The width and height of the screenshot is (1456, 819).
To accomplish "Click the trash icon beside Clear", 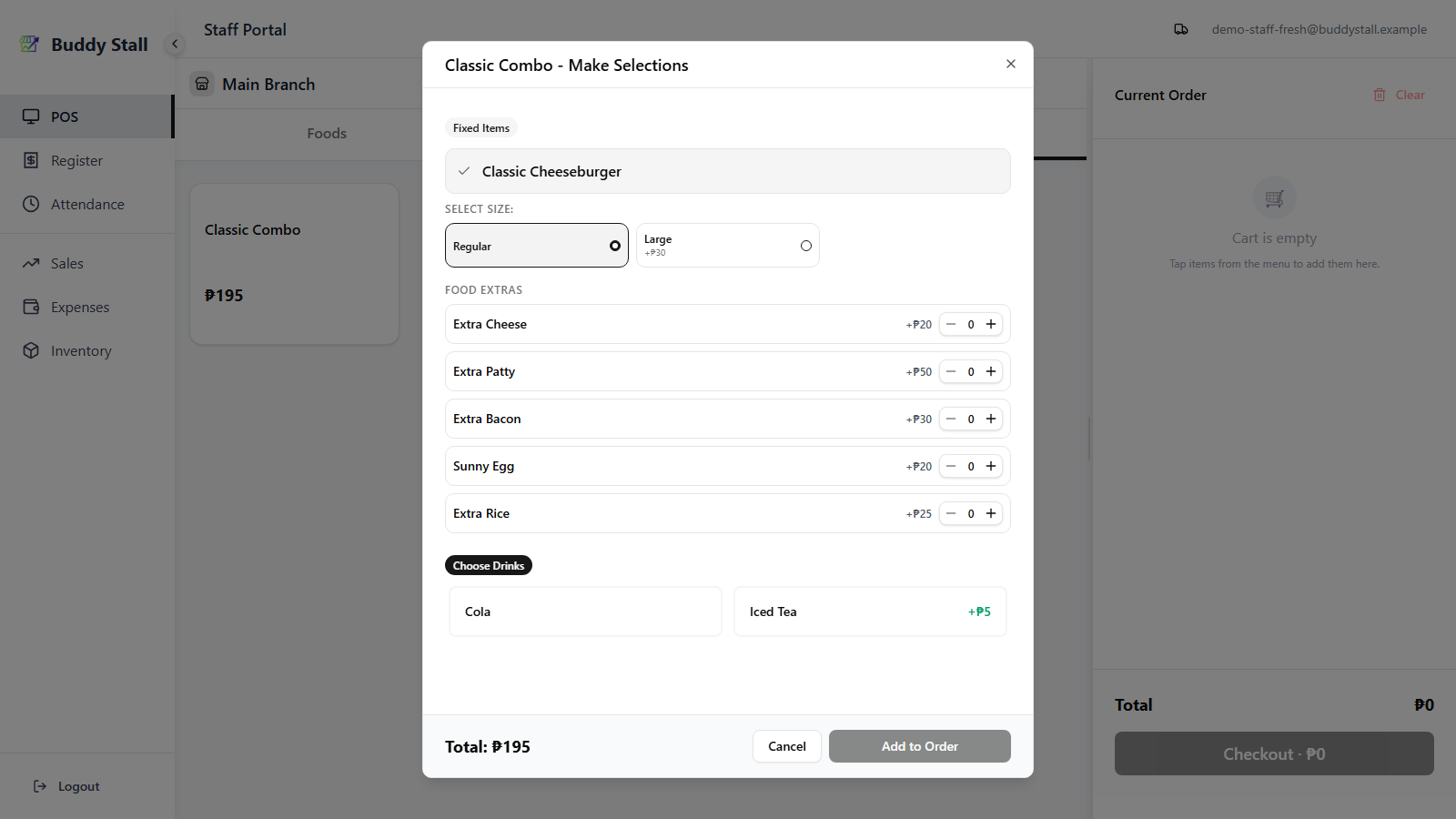I will coord(1380,95).
